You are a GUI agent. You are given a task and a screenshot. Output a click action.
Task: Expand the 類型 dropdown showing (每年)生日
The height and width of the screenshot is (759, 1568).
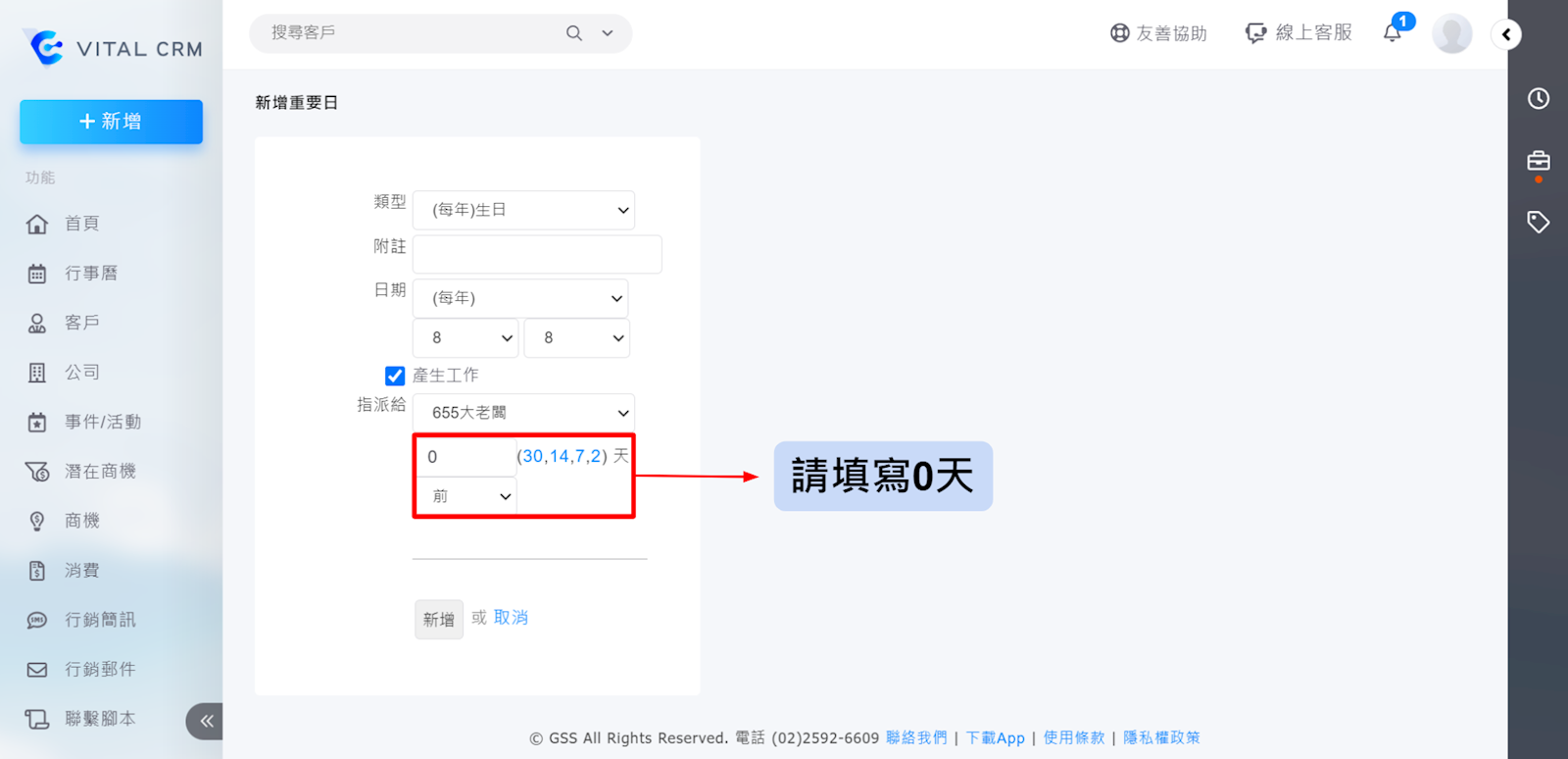pyautogui.click(x=523, y=210)
